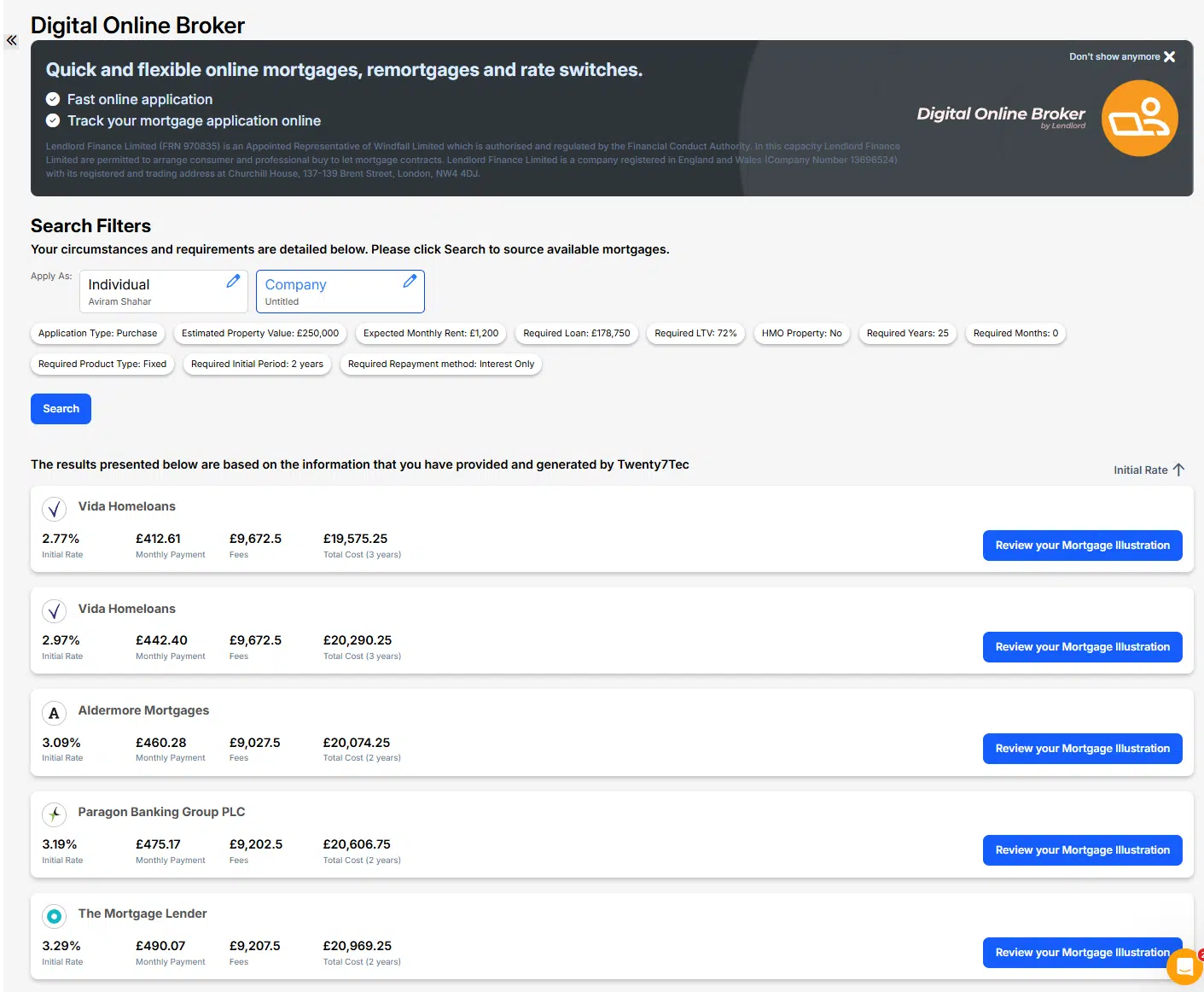The image size is (1204, 992).
Task: Edit Individual applicant pencil icon
Action: tap(233, 281)
